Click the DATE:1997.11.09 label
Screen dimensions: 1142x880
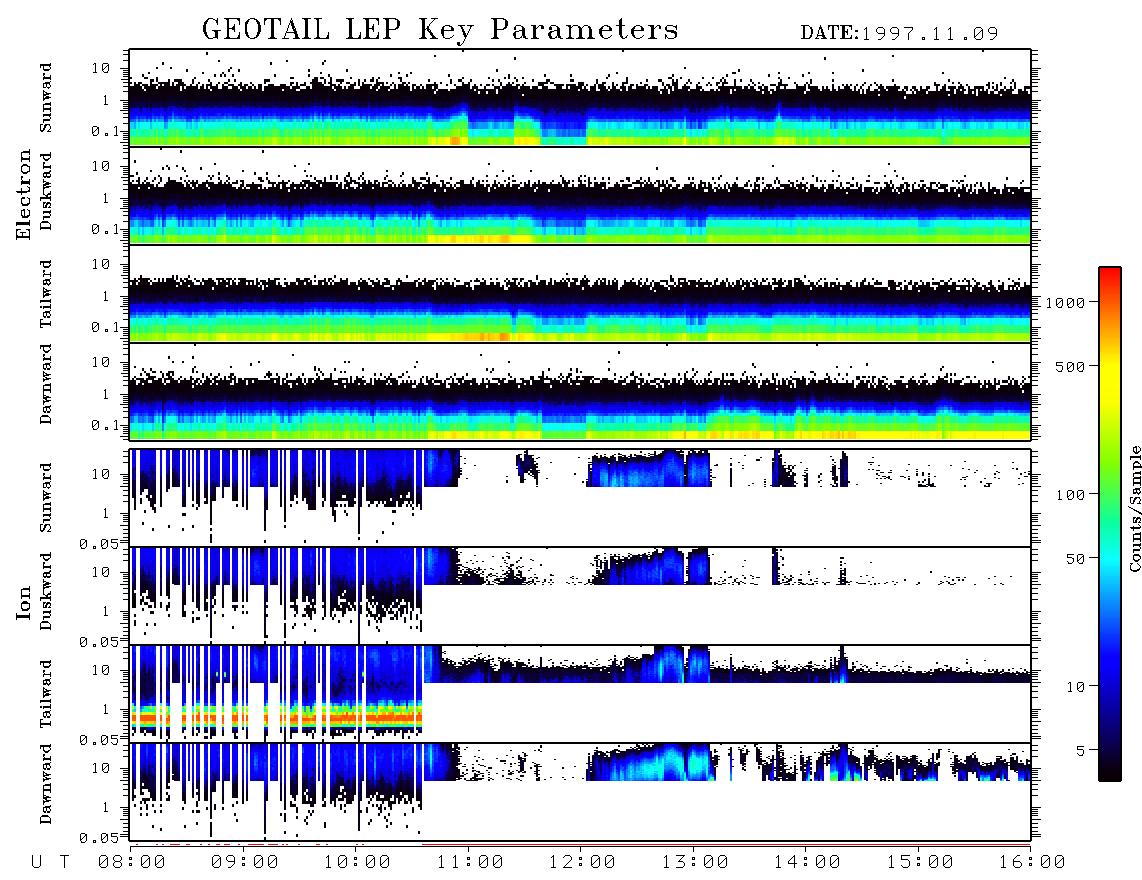click(x=899, y=33)
